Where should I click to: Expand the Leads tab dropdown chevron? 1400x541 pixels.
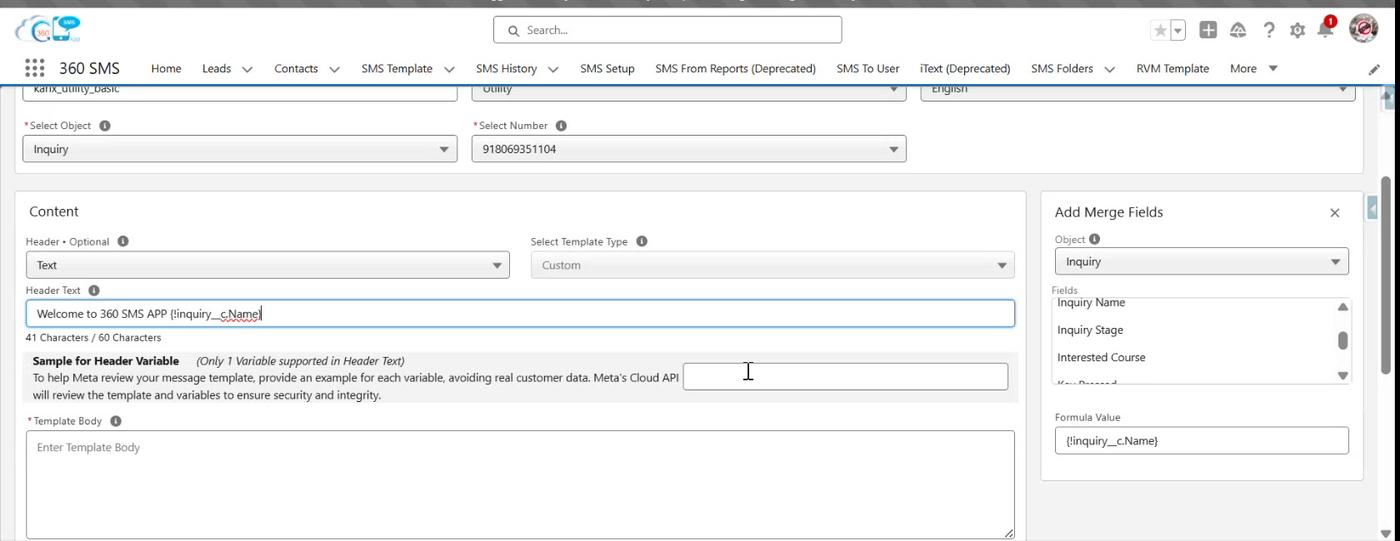click(x=247, y=69)
